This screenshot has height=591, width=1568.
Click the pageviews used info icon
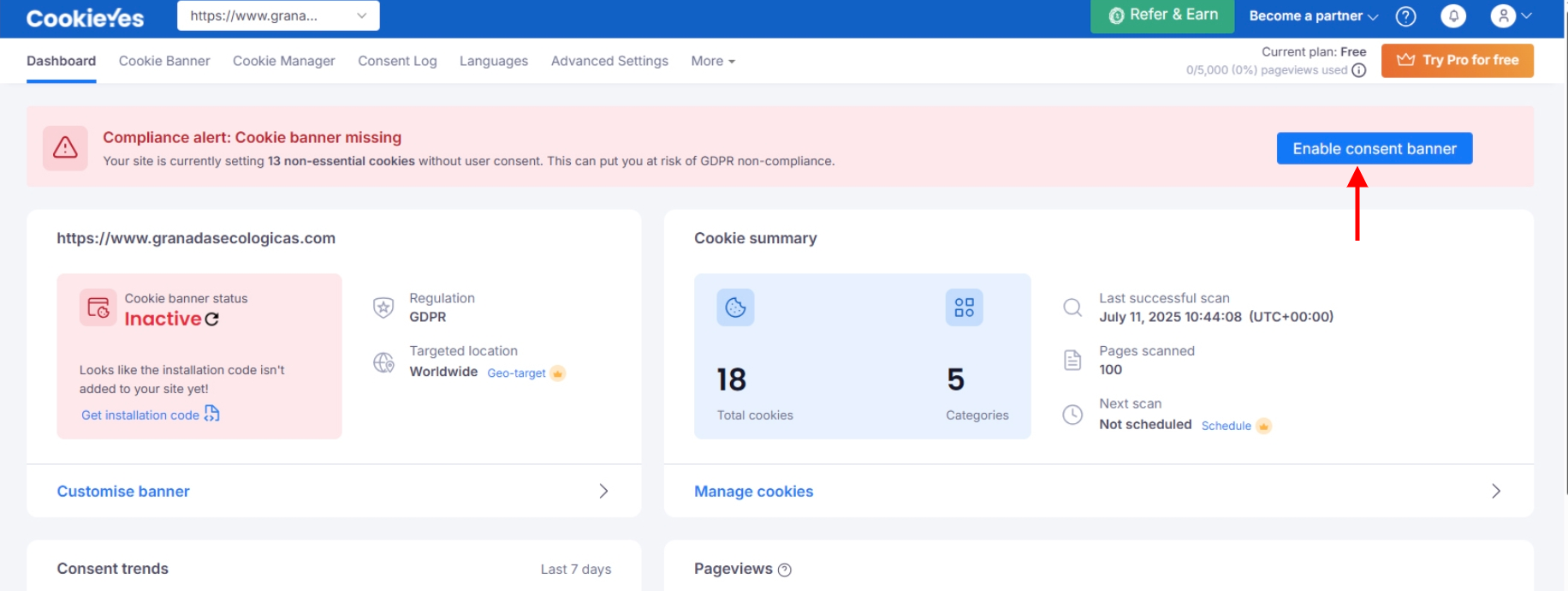tap(1358, 70)
